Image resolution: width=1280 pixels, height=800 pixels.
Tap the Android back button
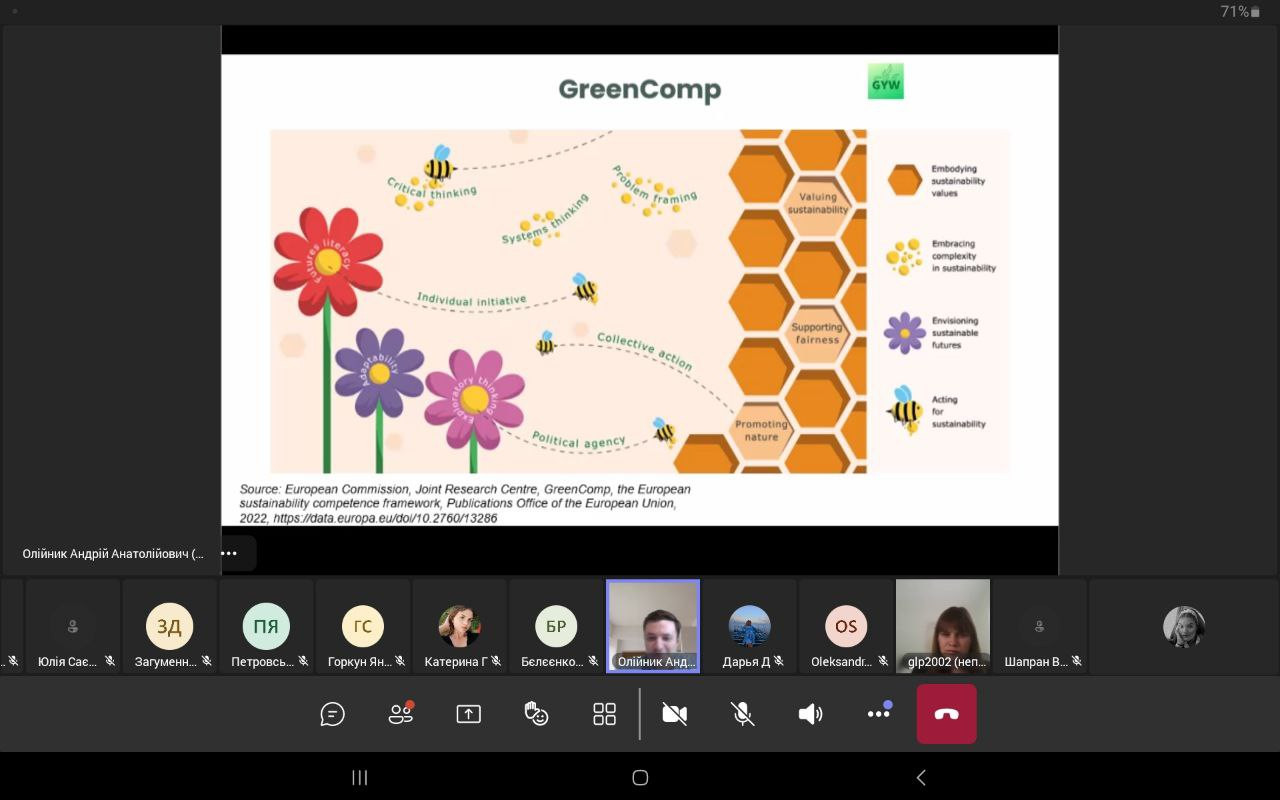tap(921, 777)
